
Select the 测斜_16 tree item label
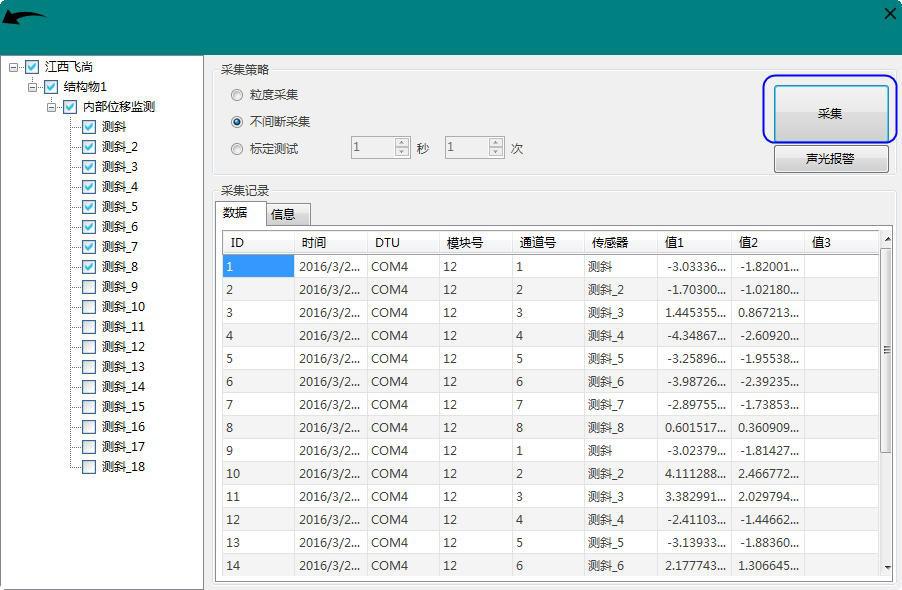click(x=123, y=427)
